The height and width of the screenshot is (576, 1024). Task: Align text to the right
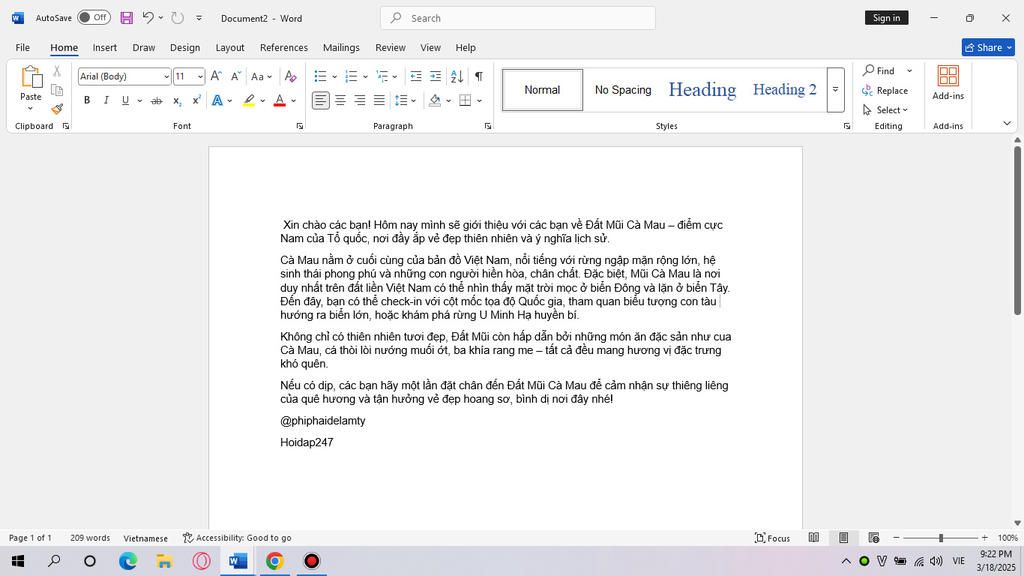click(x=360, y=101)
